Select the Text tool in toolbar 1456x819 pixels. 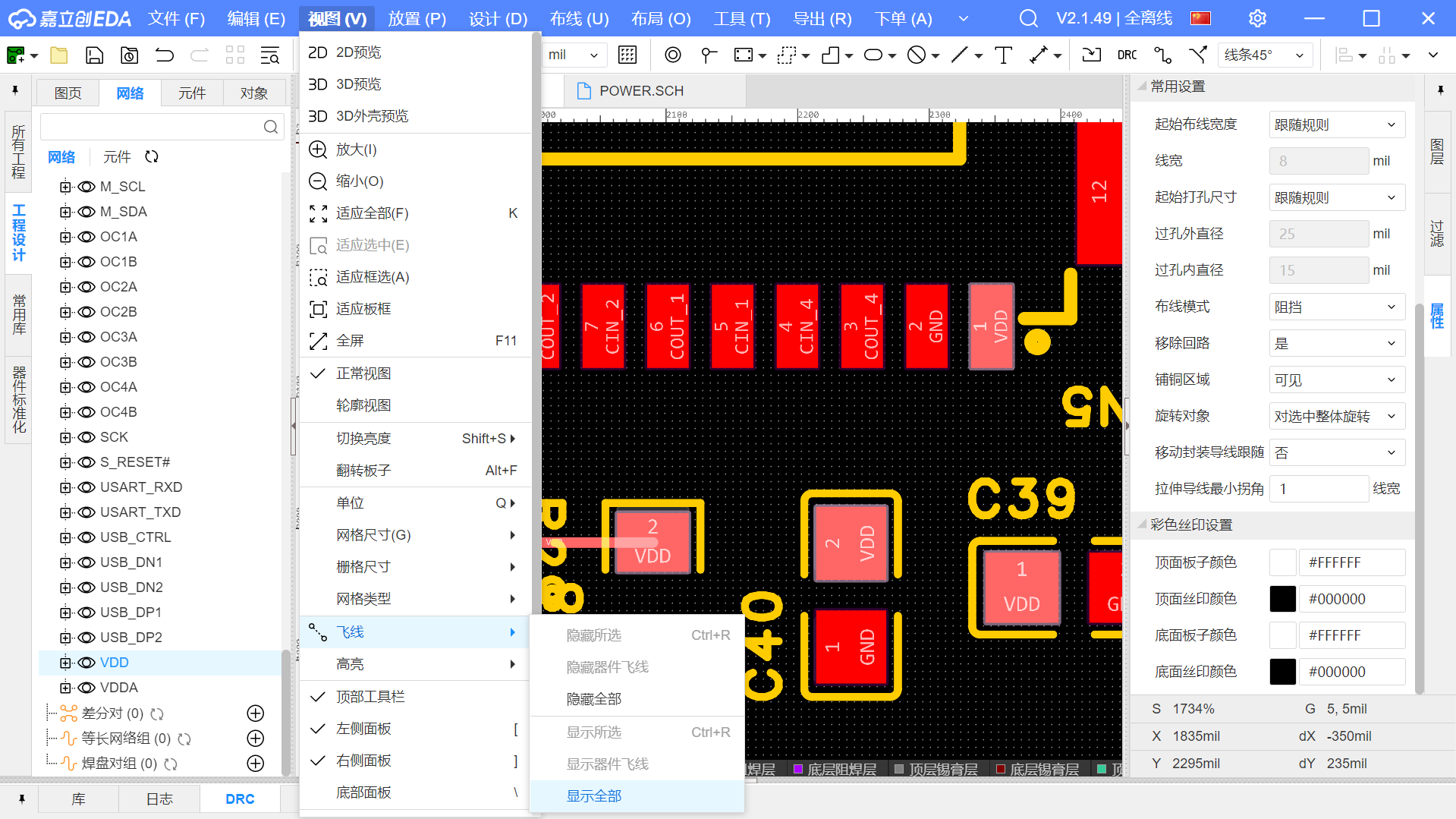(x=1003, y=55)
